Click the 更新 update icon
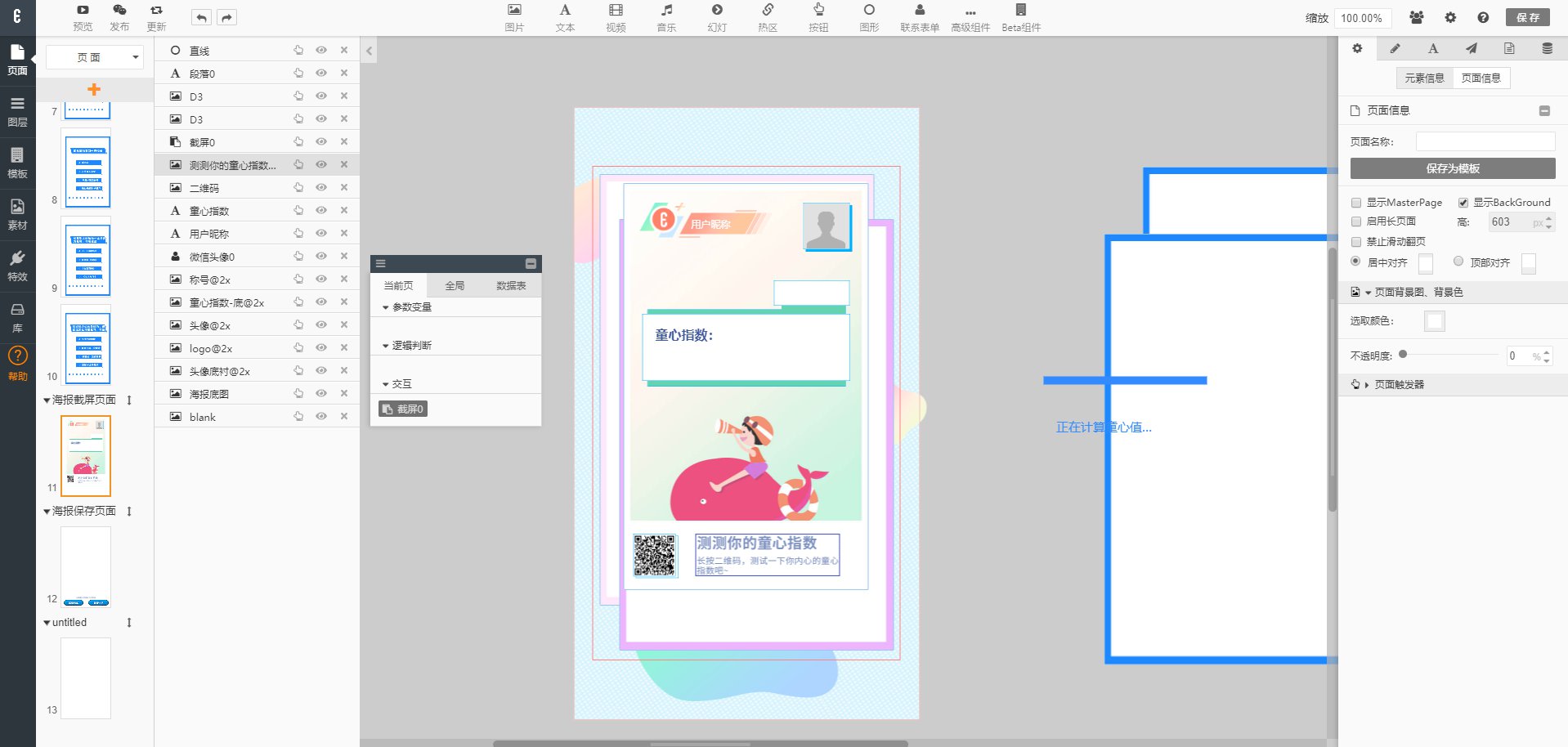This screenshot has height=747, width=1568. point(156,17)
